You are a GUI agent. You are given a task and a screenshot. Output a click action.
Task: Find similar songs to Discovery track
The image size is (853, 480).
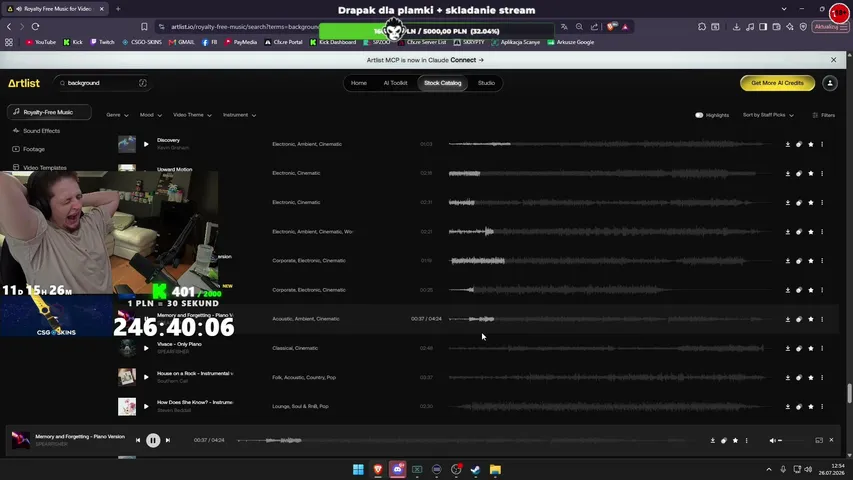pos(799,144)
